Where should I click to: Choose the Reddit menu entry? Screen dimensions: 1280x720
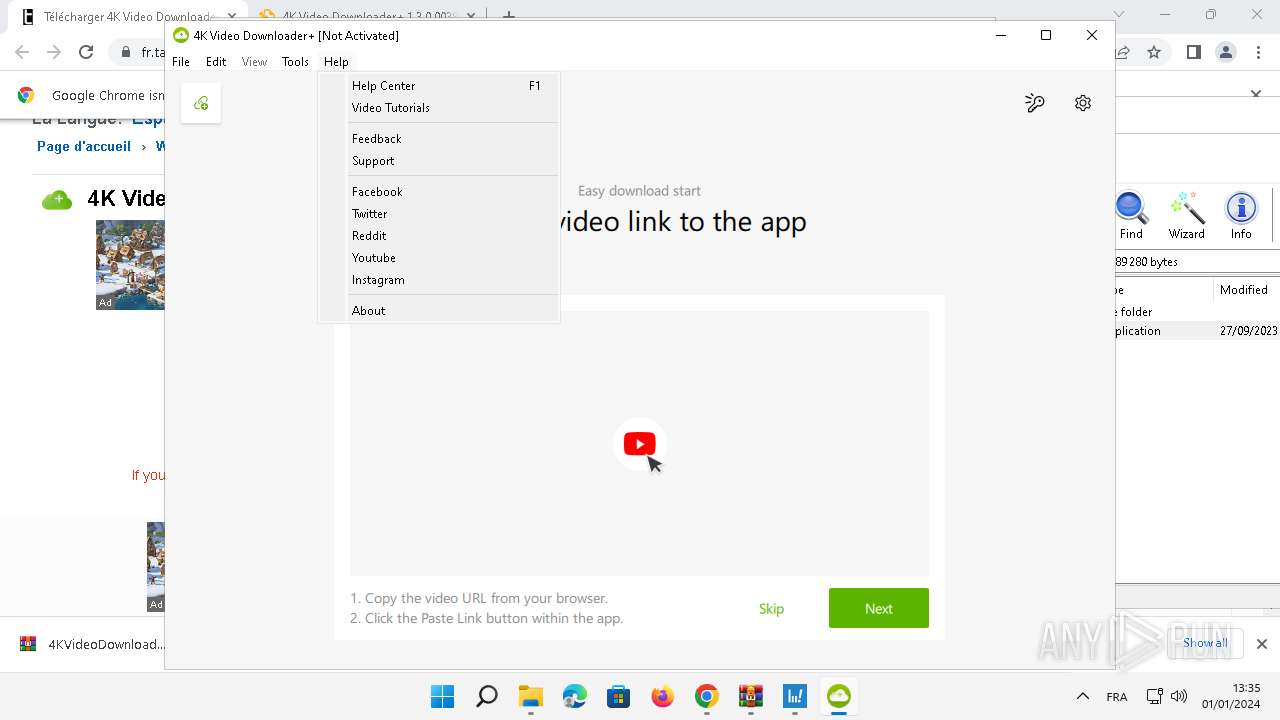[439, 236]
